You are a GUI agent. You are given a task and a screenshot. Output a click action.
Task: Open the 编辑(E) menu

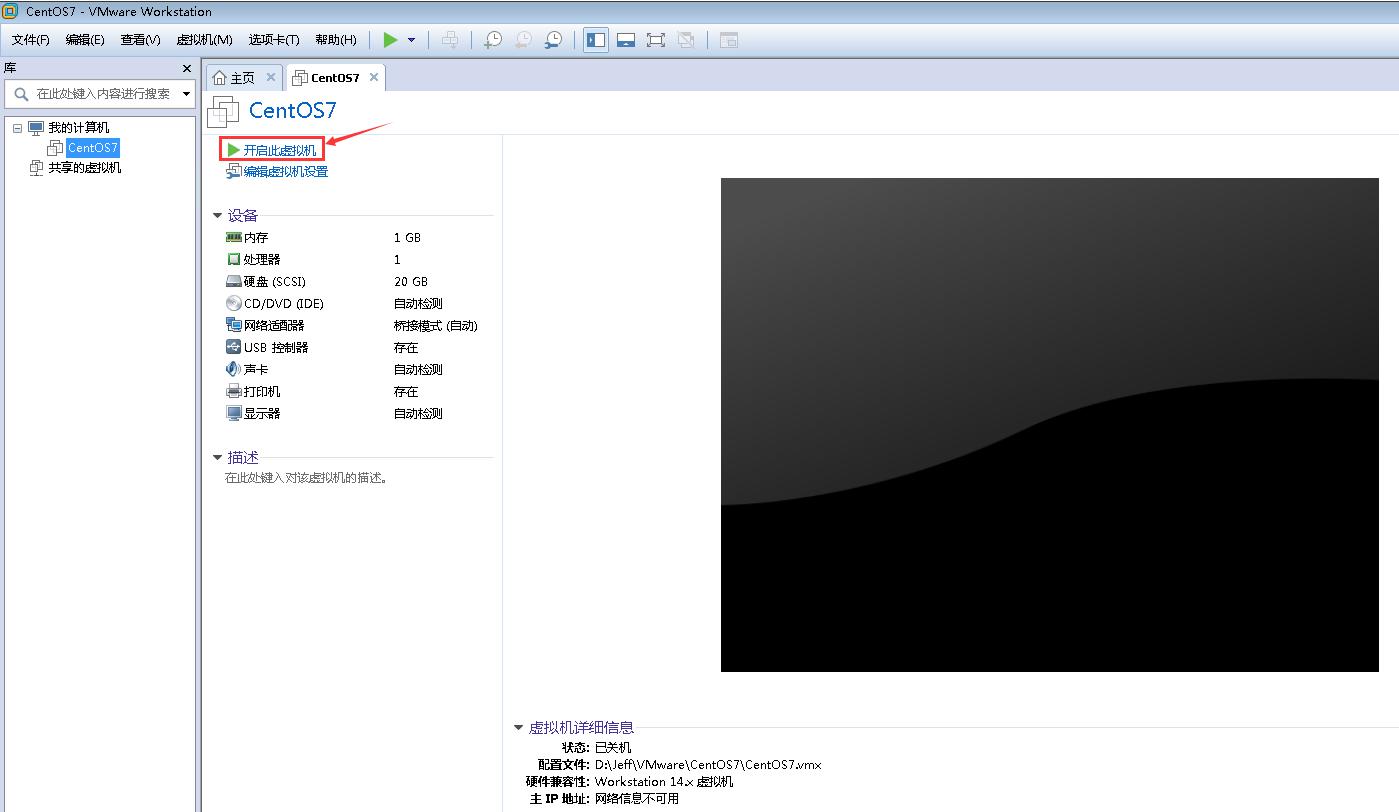(x=85, y=40)
